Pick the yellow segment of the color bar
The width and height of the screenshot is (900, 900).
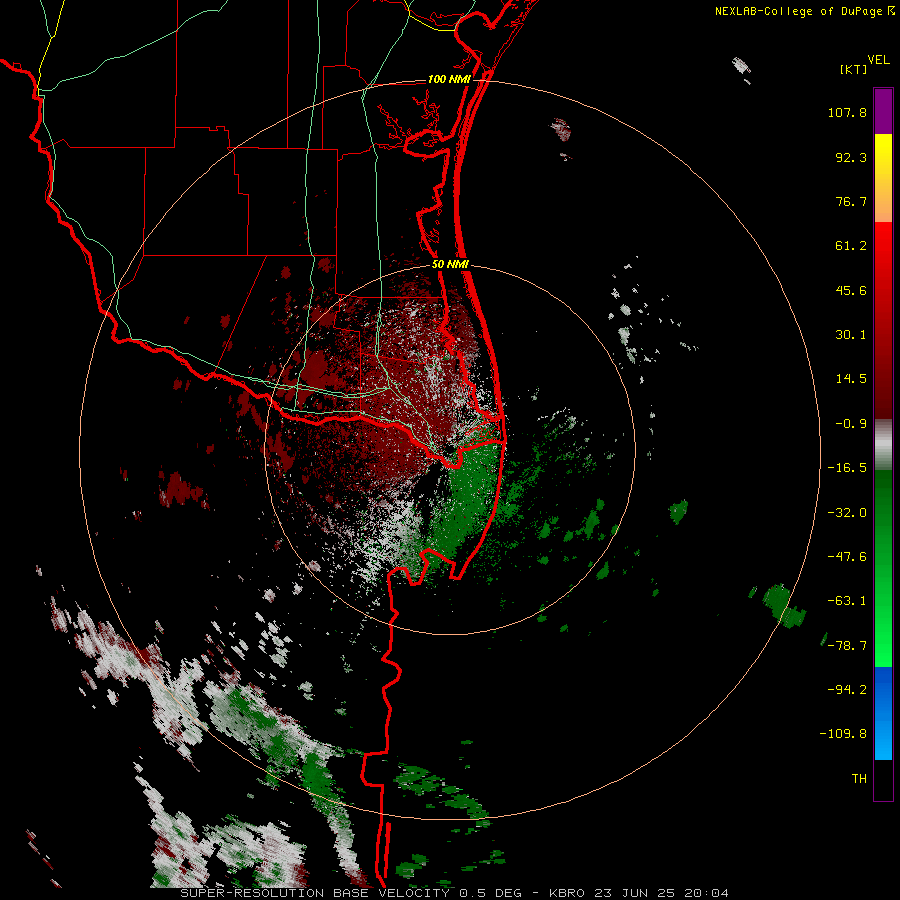tap(883, 152)
